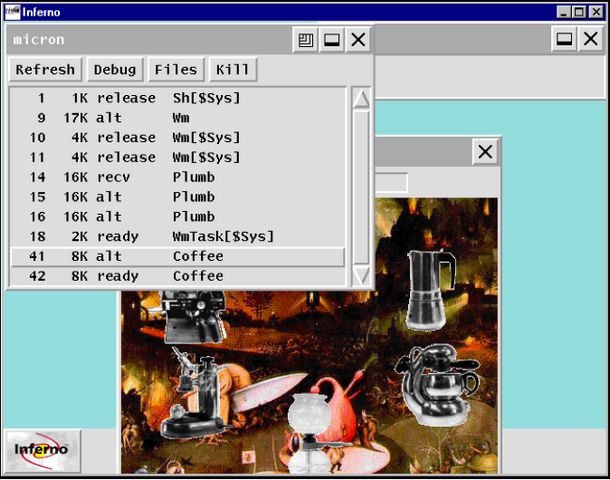Click the lever espresso machine image

(x=196, y=393)
